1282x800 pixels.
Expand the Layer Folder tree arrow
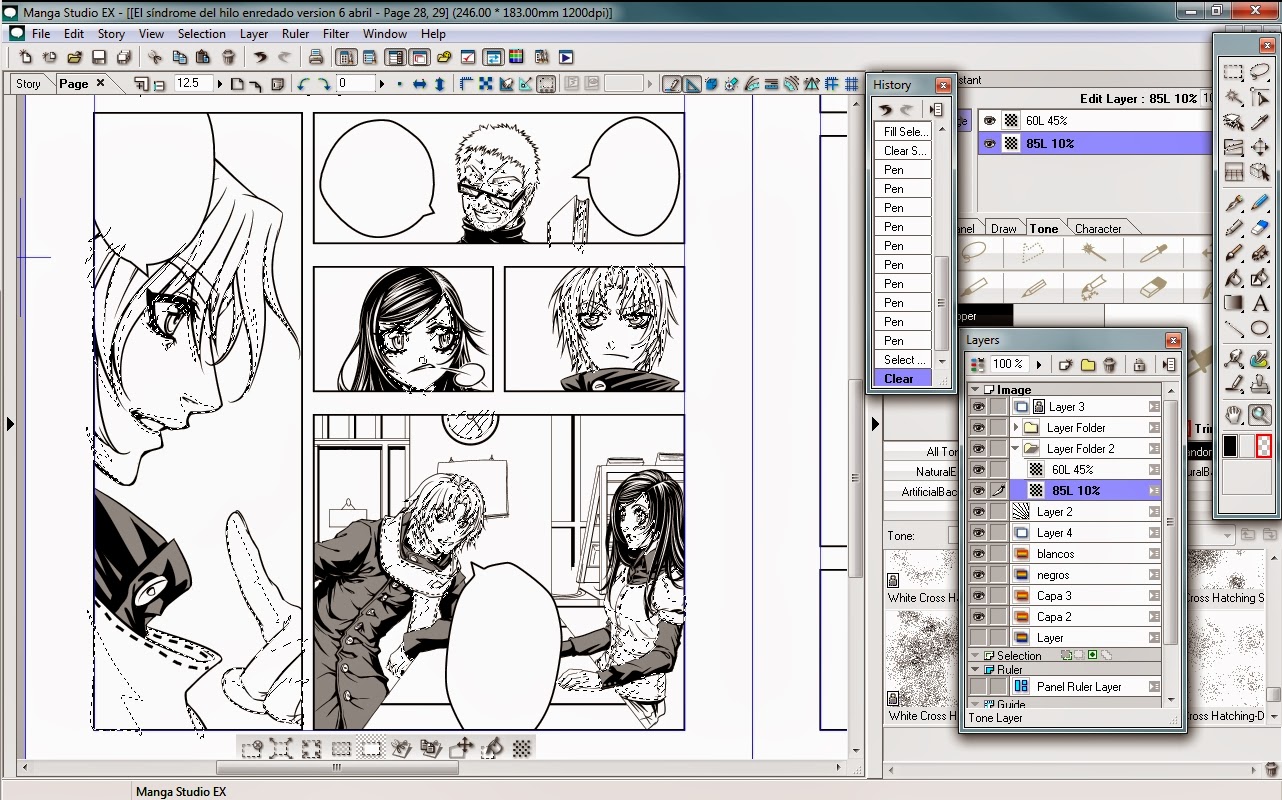[x=1016, y=428]
